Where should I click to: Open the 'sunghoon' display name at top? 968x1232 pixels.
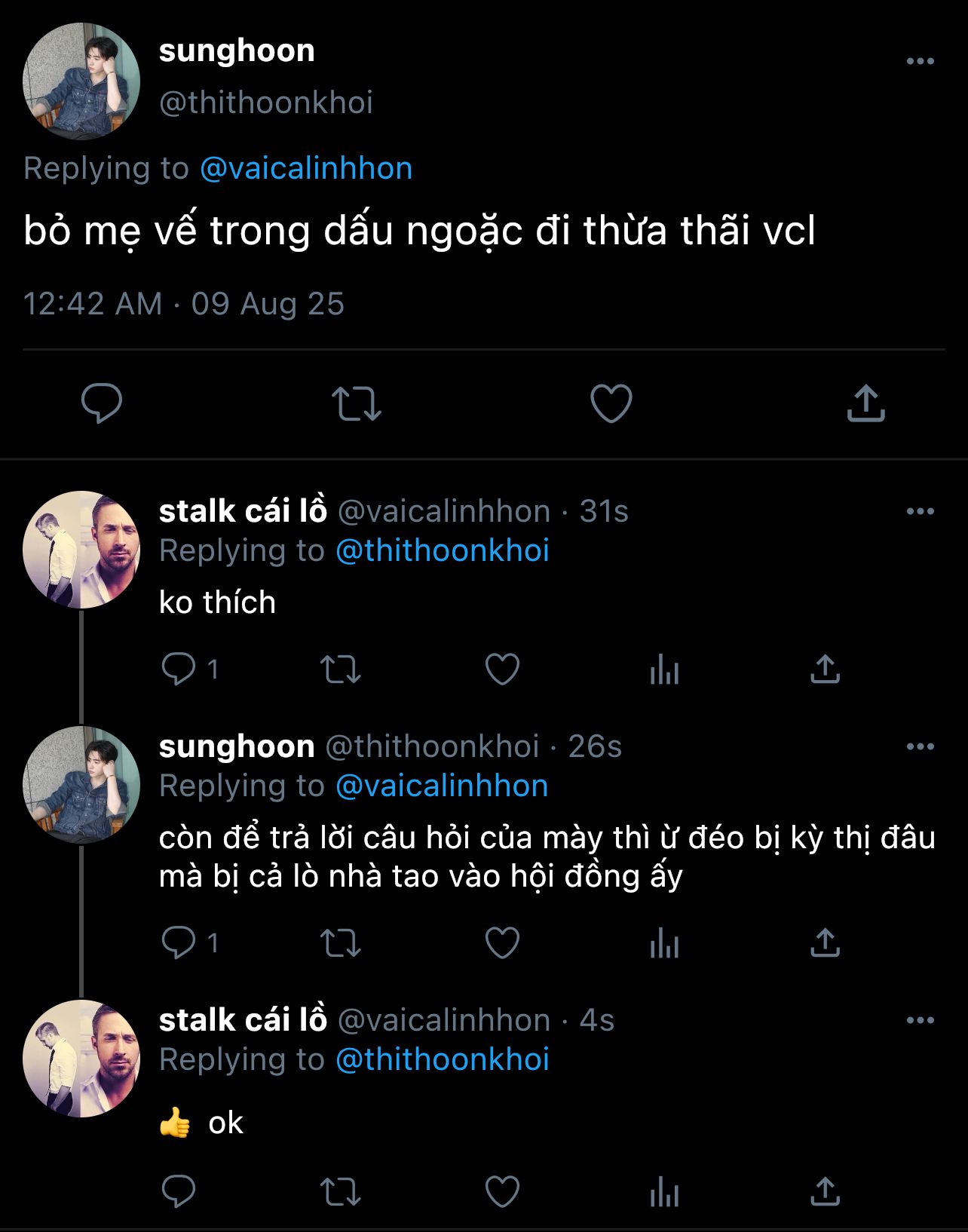coord(237,51)
